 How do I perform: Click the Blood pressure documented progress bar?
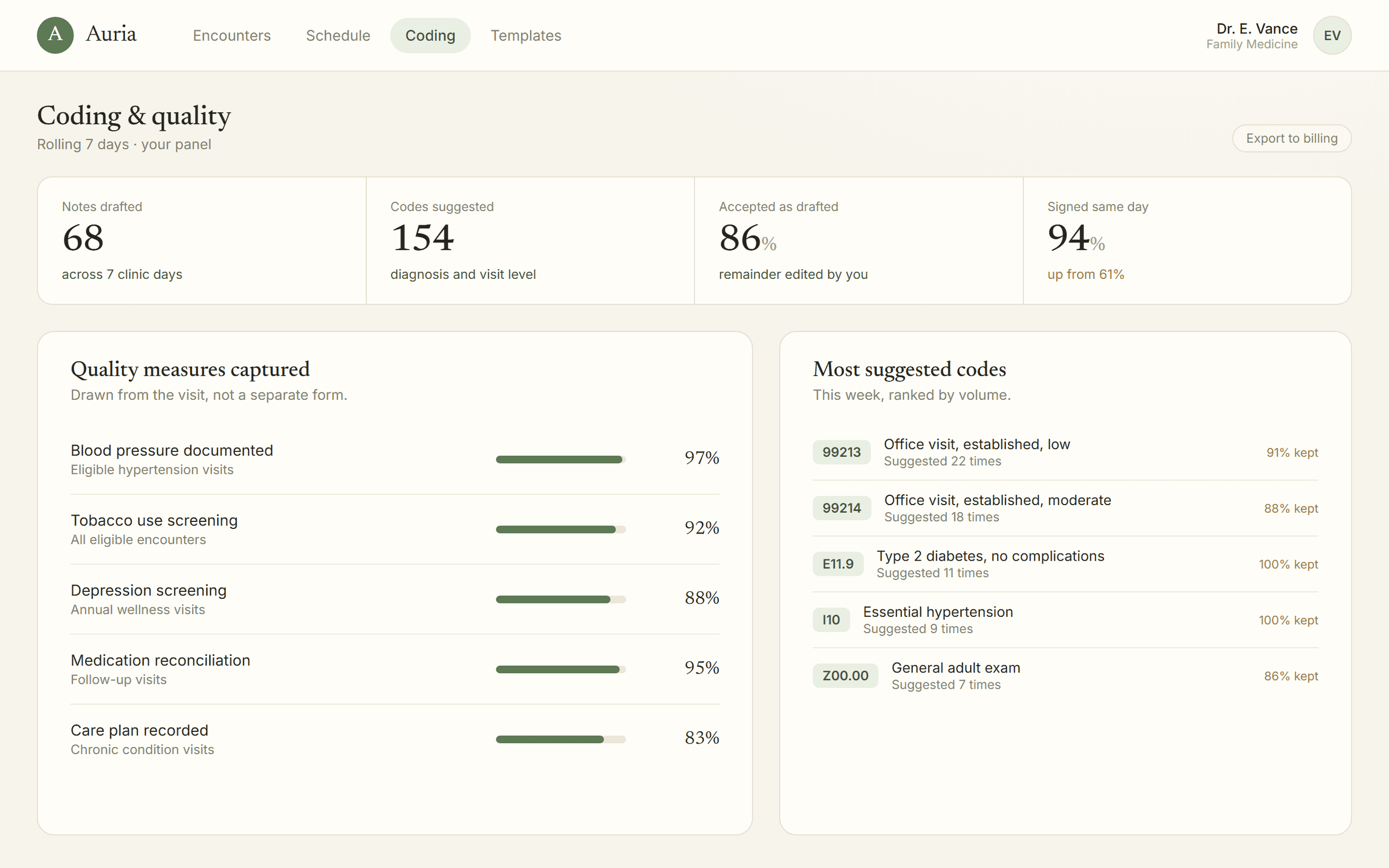click(561, 459)
